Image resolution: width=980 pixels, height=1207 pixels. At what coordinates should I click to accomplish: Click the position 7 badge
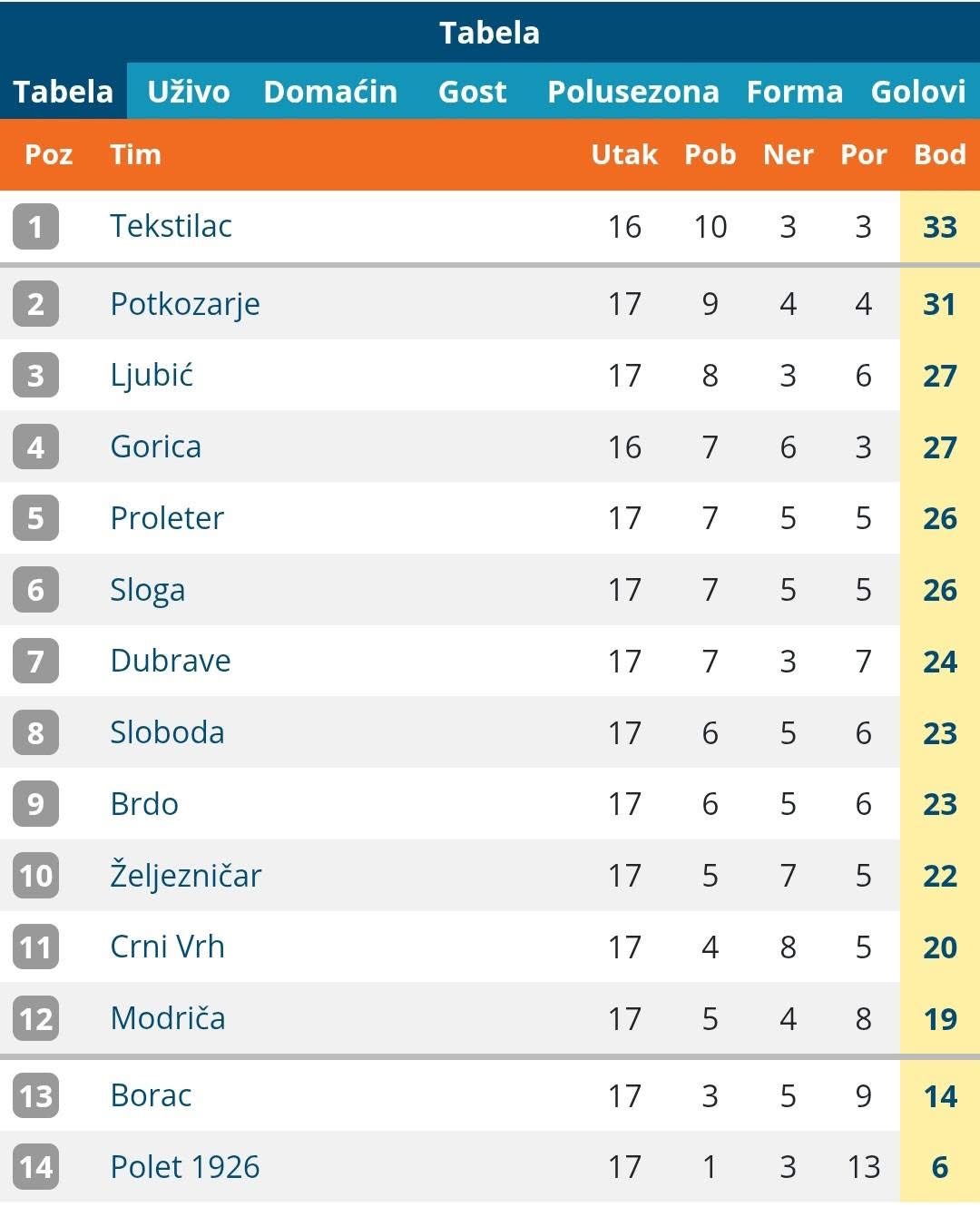[x=35, y=661]
